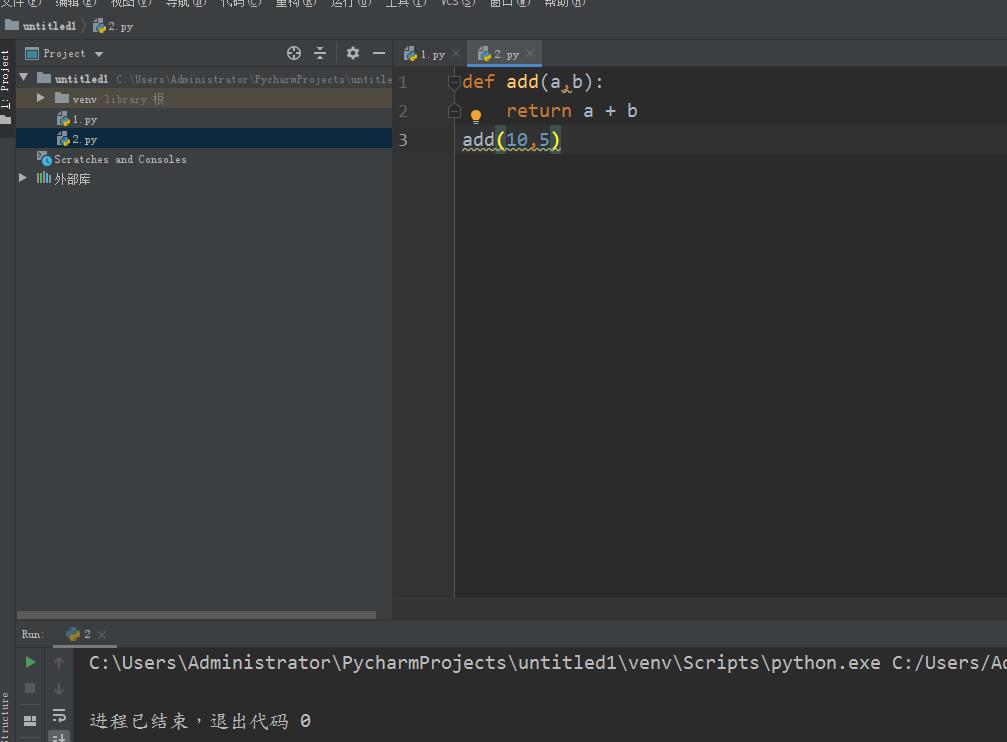The image size is (1007, 742).
Task: Hide the Project panel with minus icon
Action: coord(379,53)
